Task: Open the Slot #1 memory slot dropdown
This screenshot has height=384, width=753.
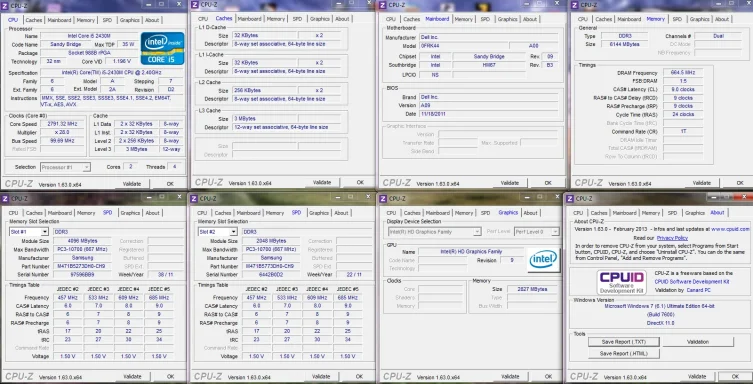Action: [x=29, y=232]
